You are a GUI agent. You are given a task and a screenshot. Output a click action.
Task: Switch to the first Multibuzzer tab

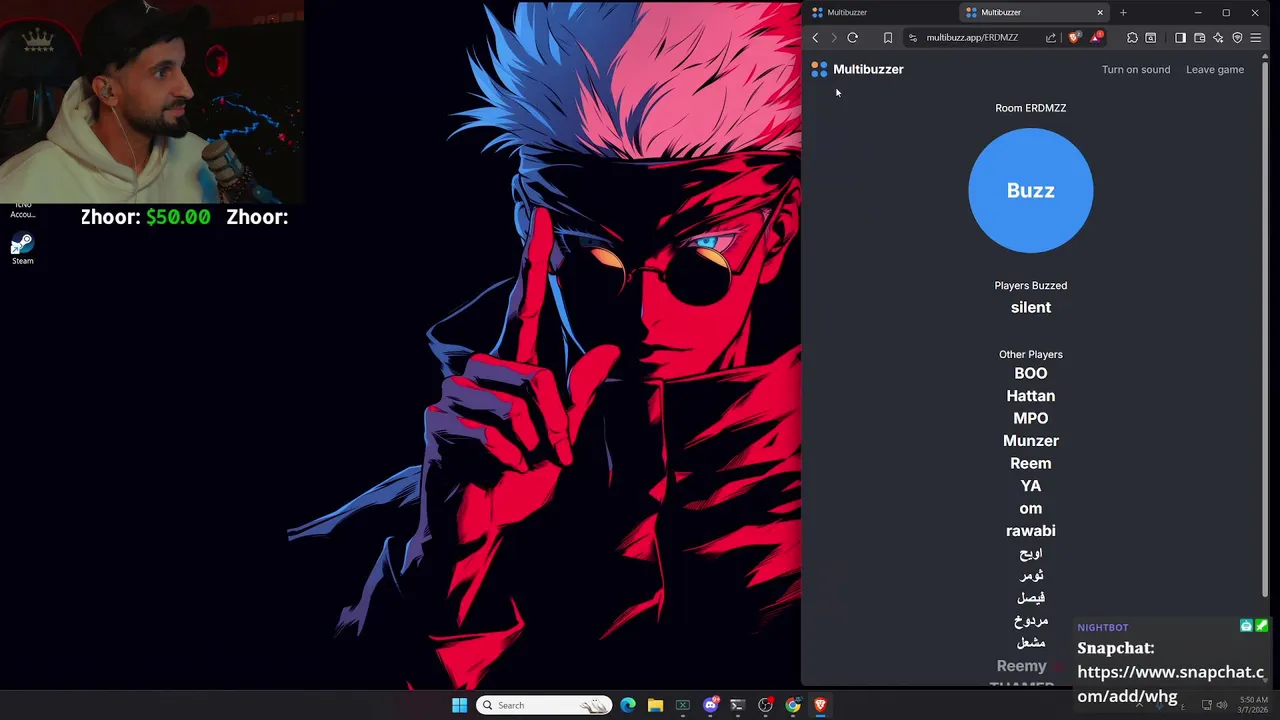[x=881, y=12]
